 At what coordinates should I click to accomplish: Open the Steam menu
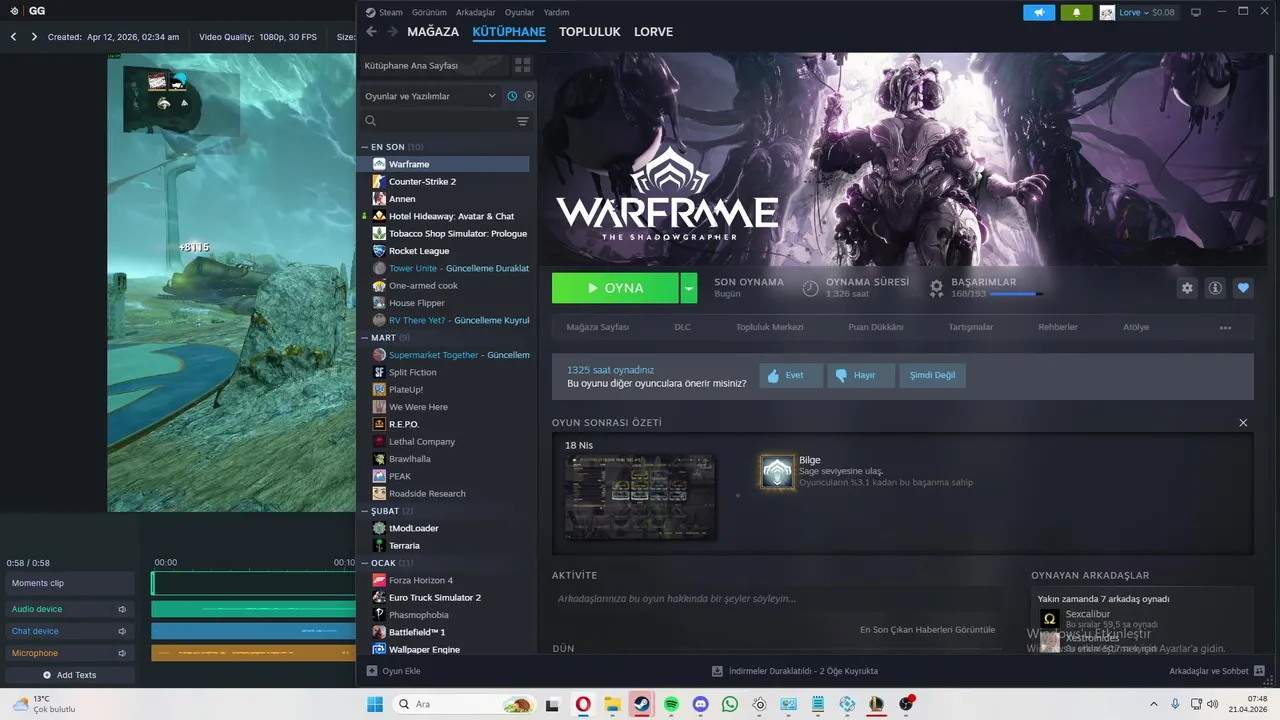(x=384, y=13)
